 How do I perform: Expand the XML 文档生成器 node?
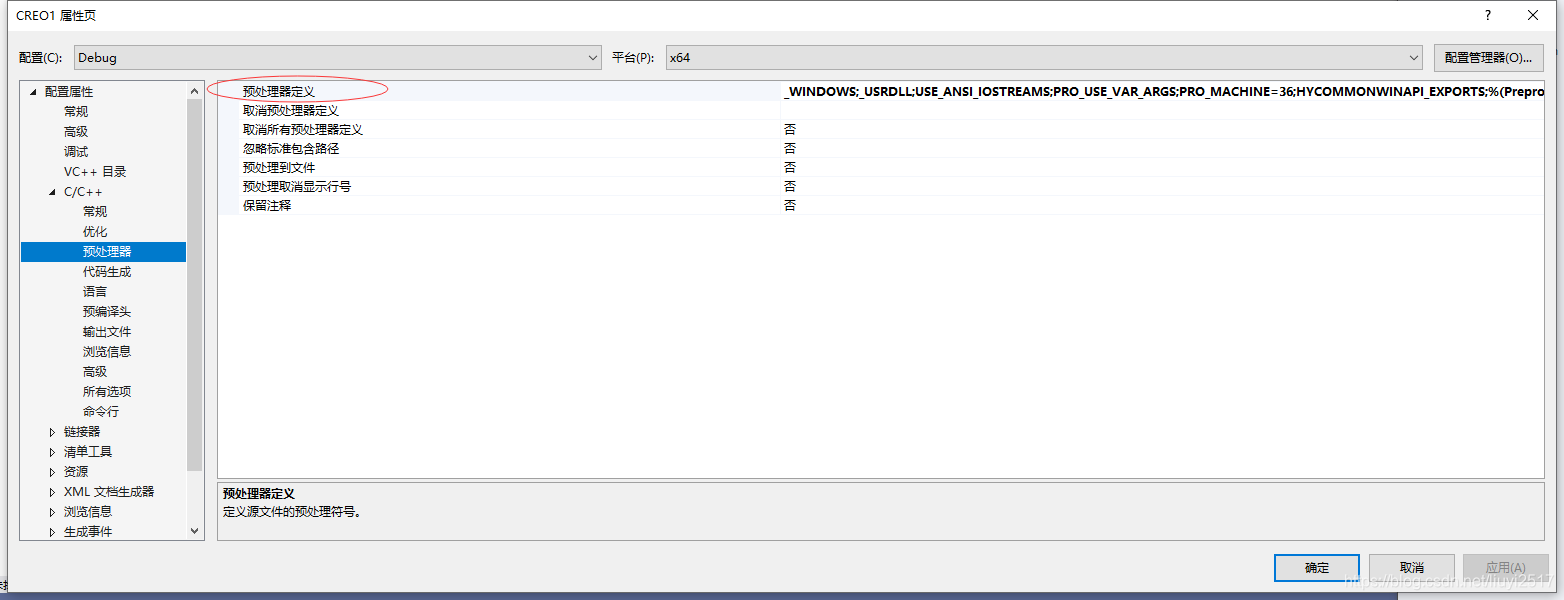pos(53,492)
